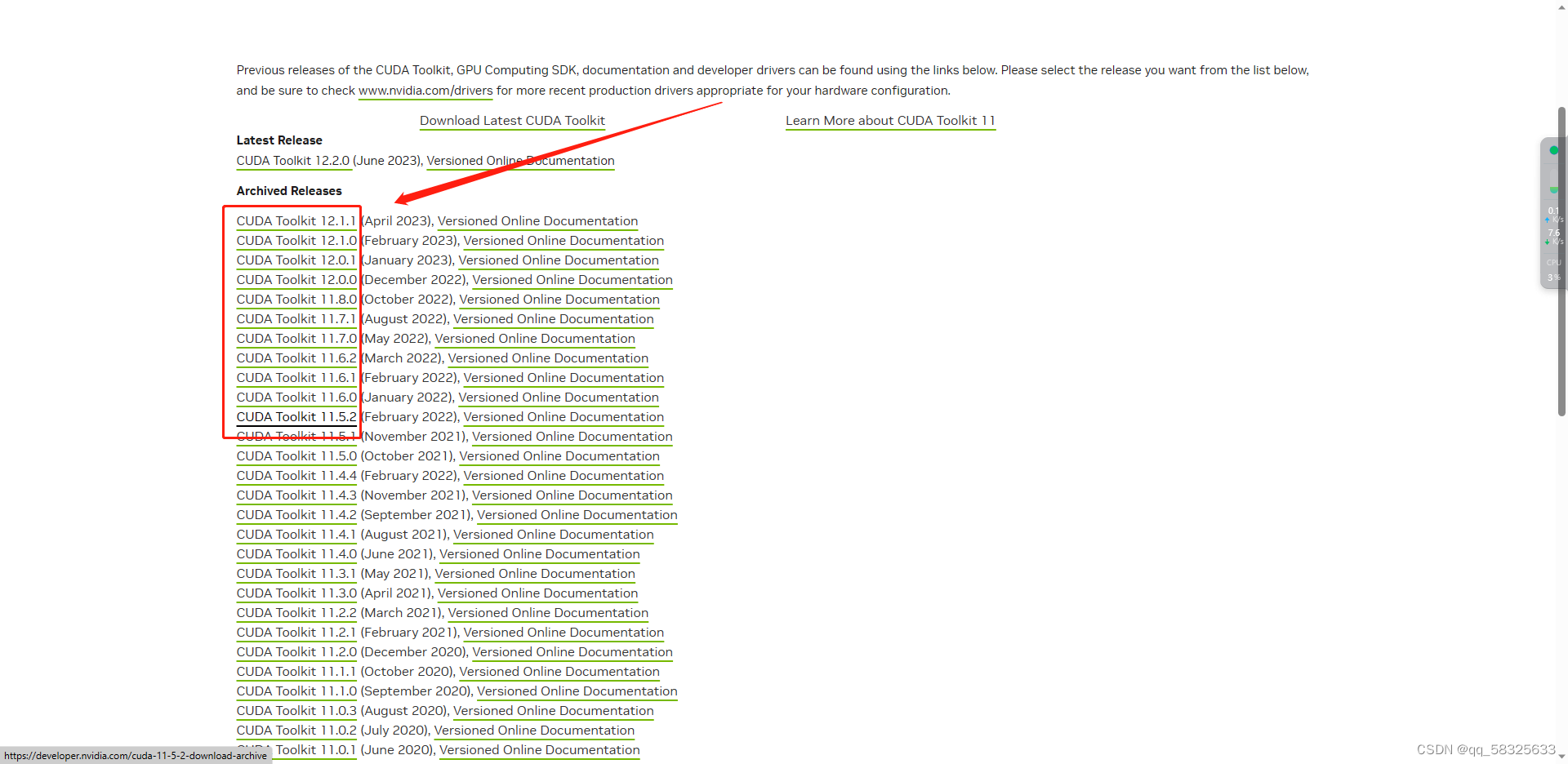Screen dimensions: 1568x764
Task: Open documentation link in August 2022 row
Action: (554, 319)
